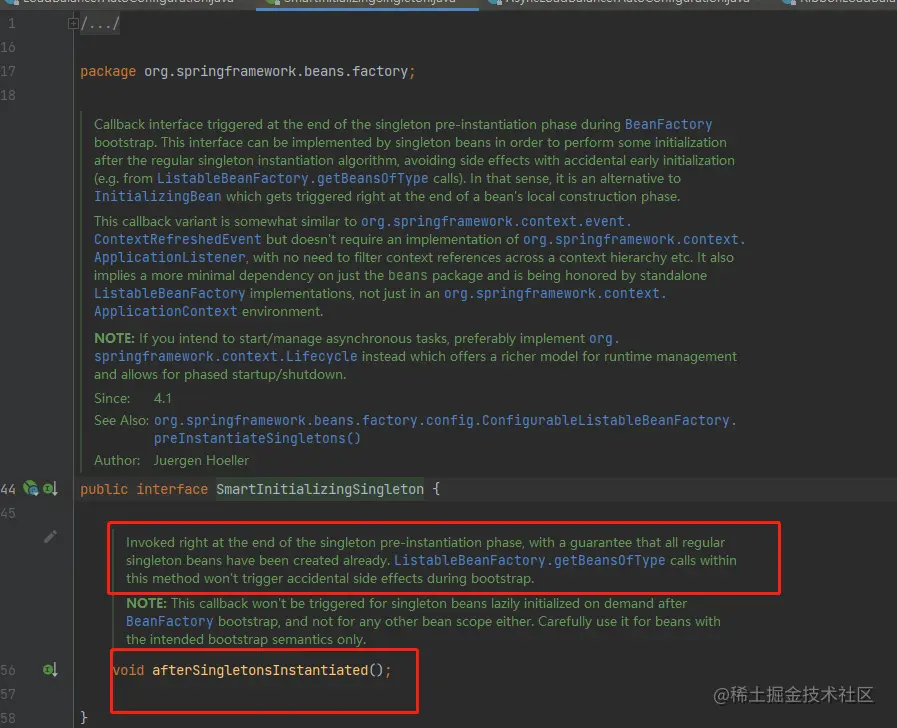Click the bold 'NOTE:' in the method doc
This screenshot has height=728, width=897.
(146, 603)
